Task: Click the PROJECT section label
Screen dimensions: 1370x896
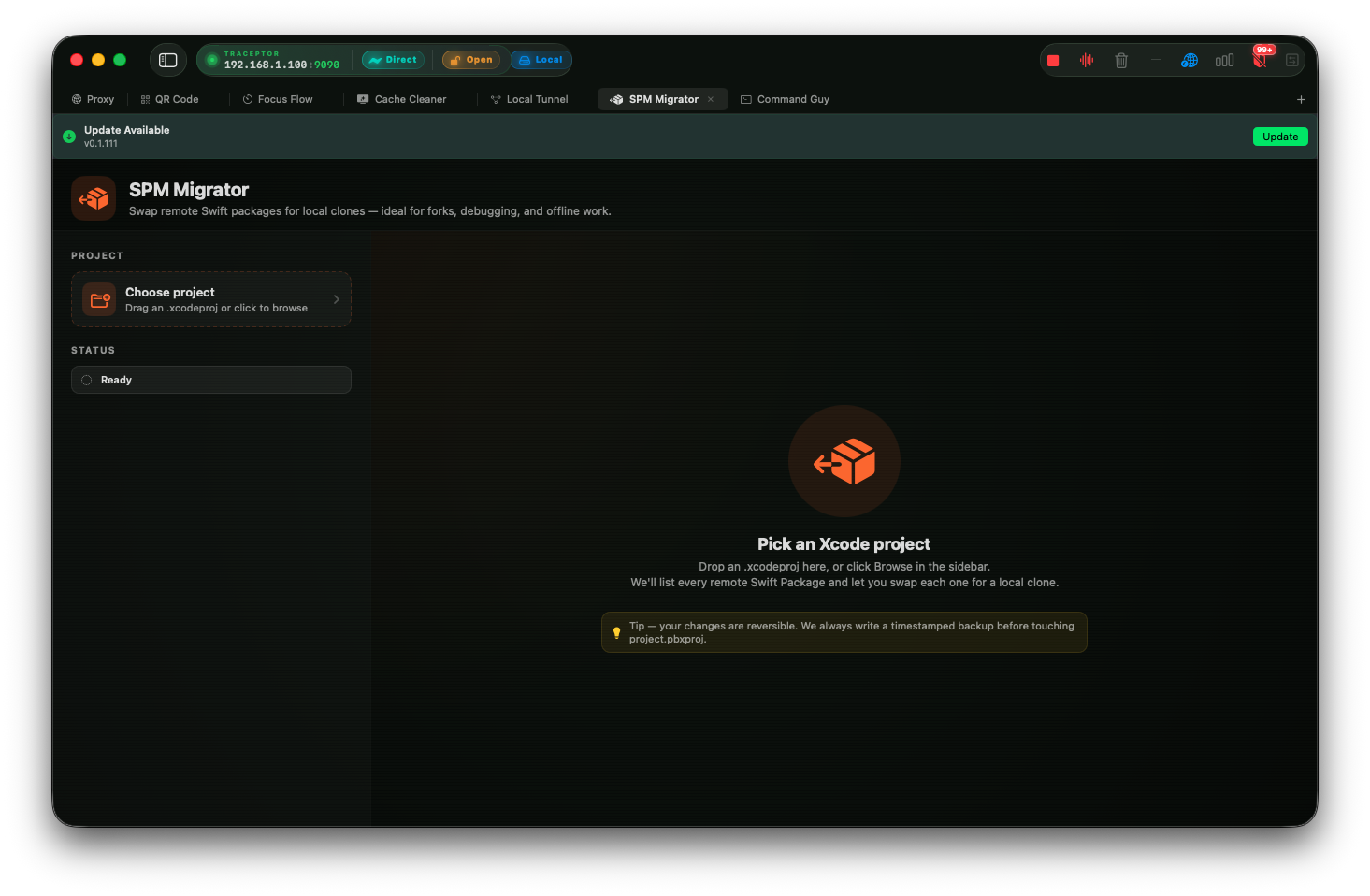Action: [x=97, y=255]
